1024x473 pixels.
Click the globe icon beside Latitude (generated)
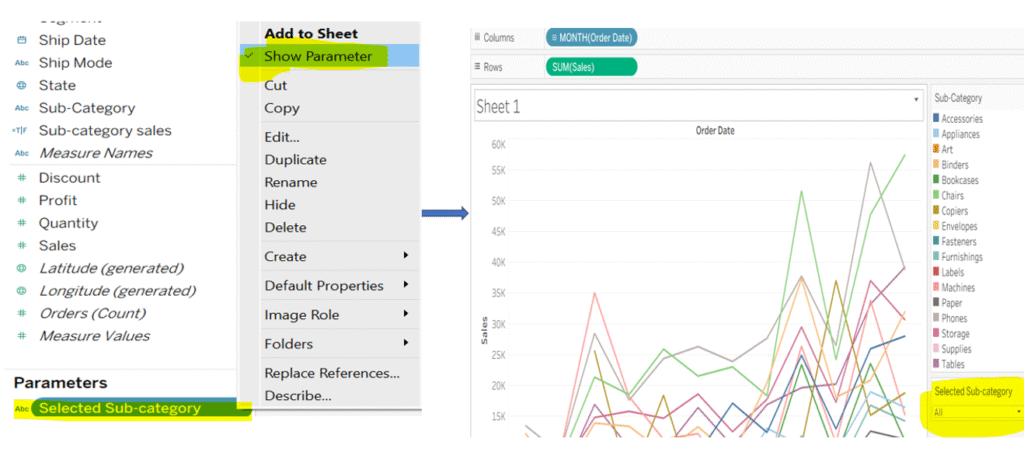[x=21, y=269]
